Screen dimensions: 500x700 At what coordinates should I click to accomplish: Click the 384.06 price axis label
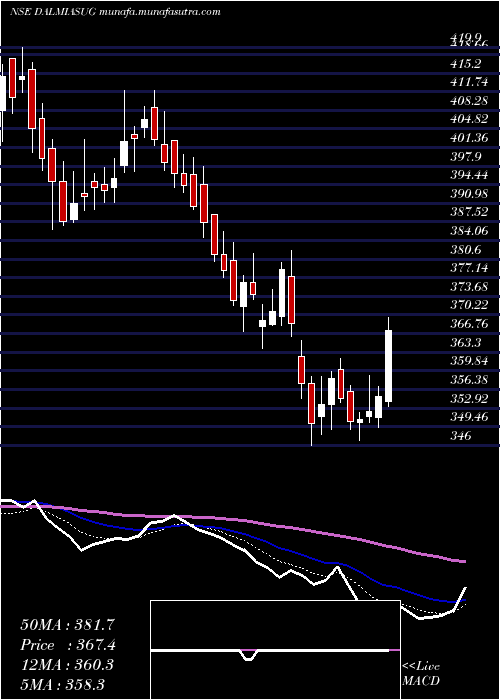click(469, 231)
